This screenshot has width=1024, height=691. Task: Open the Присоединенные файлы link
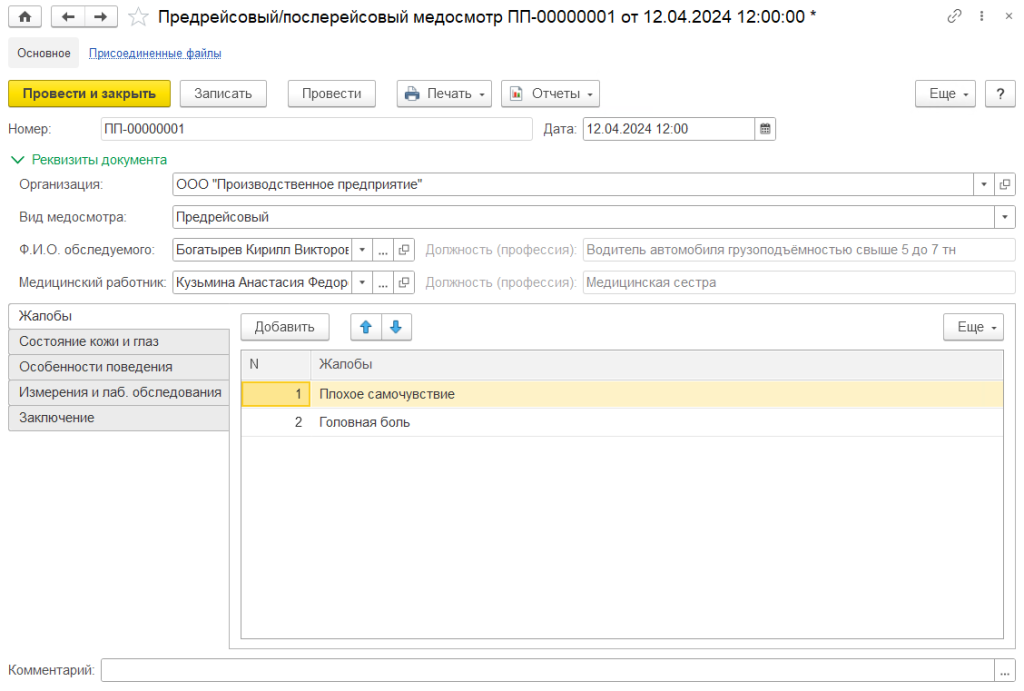coord(155,53)
